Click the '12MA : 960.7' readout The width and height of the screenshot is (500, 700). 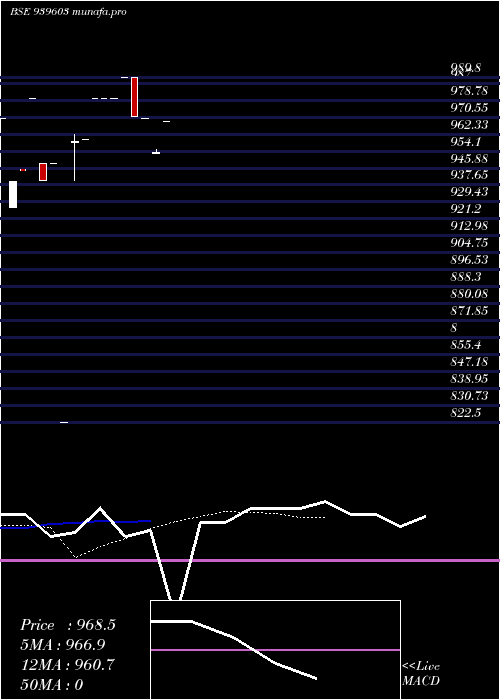[x=68, y=665]
